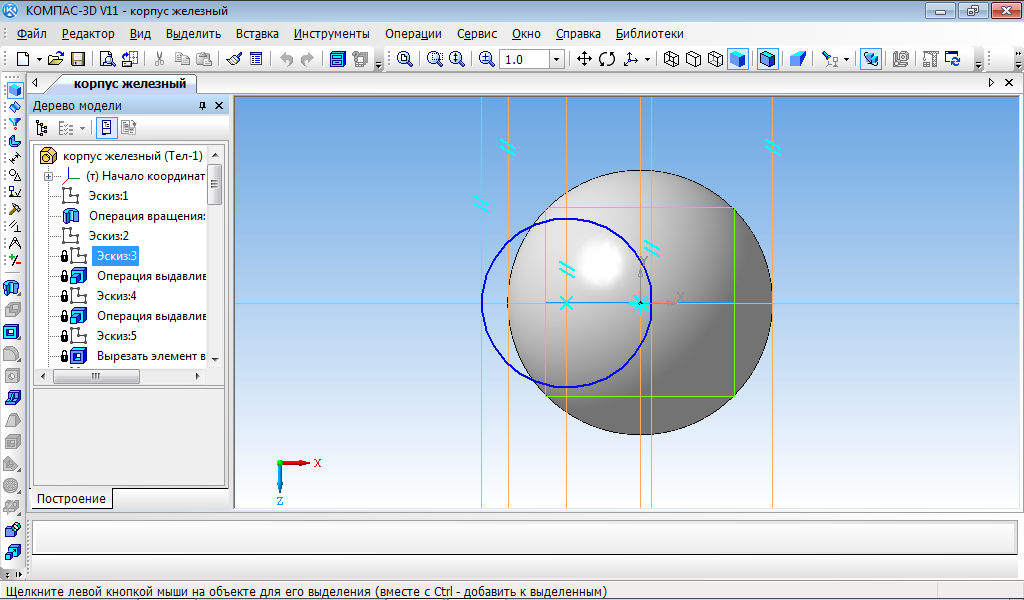The width and height of the screenshot is (1024, 600).
Task: Toggle the perspective projection button
Action: [x=797, y=60]
